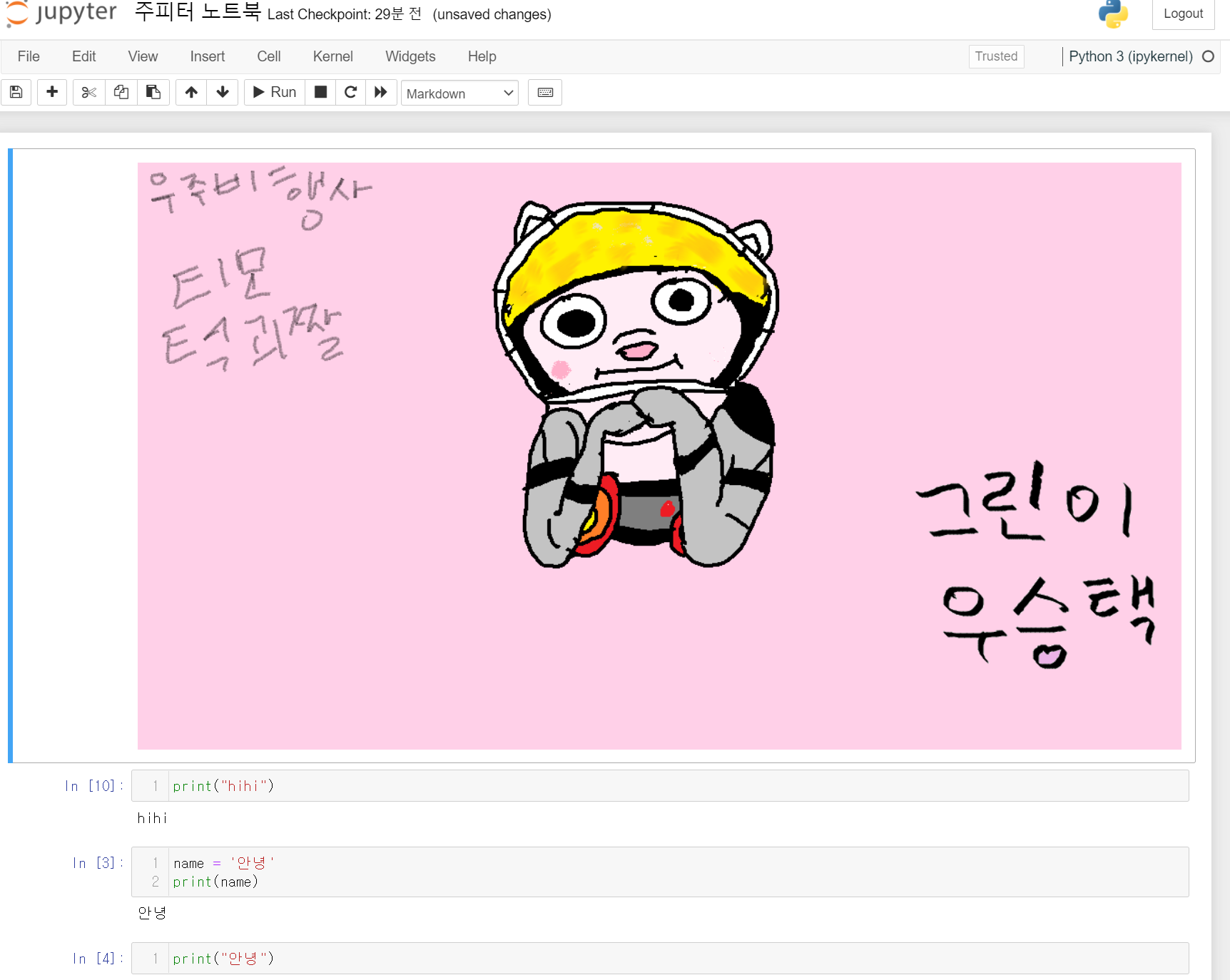1230x980 pixels.
Task: Click the Python logo icon
Action: pos(1113,14)
